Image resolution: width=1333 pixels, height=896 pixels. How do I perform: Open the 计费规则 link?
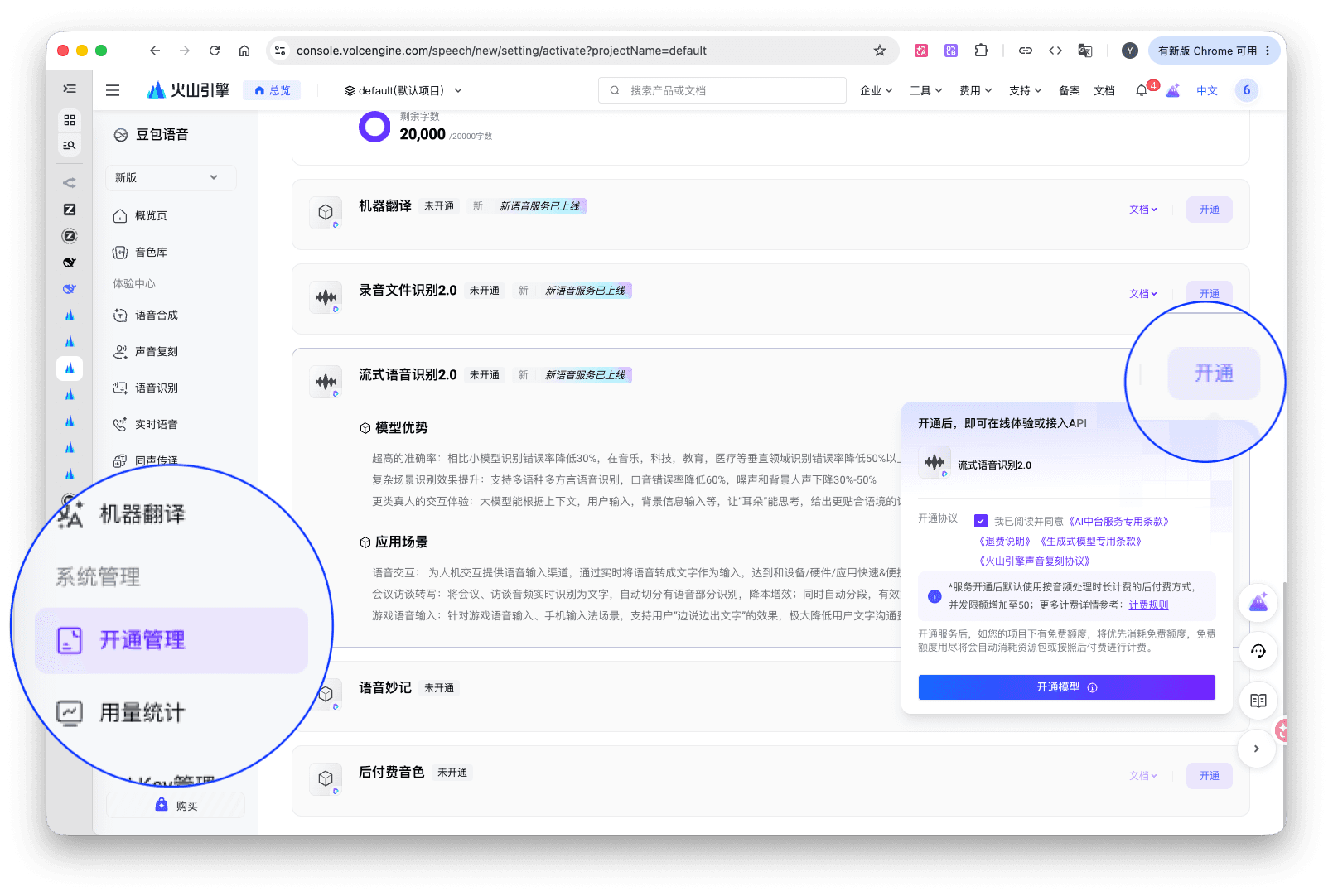[x=1148, y=605]
